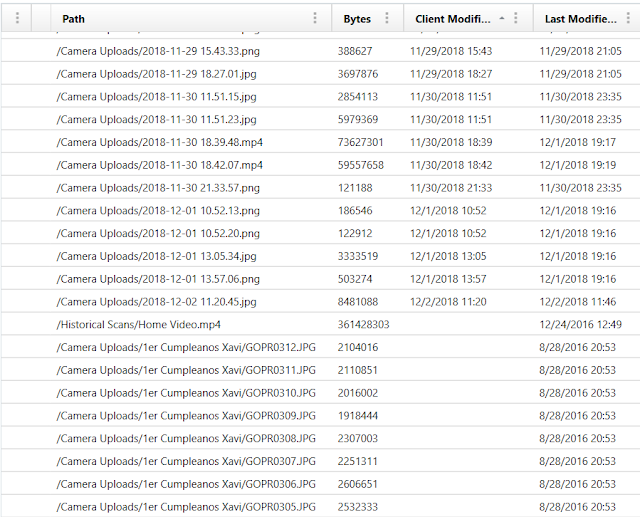Viewport: 640px width, 517px height.
Task: Open the Path column options menu
Action: click(315, 18)
